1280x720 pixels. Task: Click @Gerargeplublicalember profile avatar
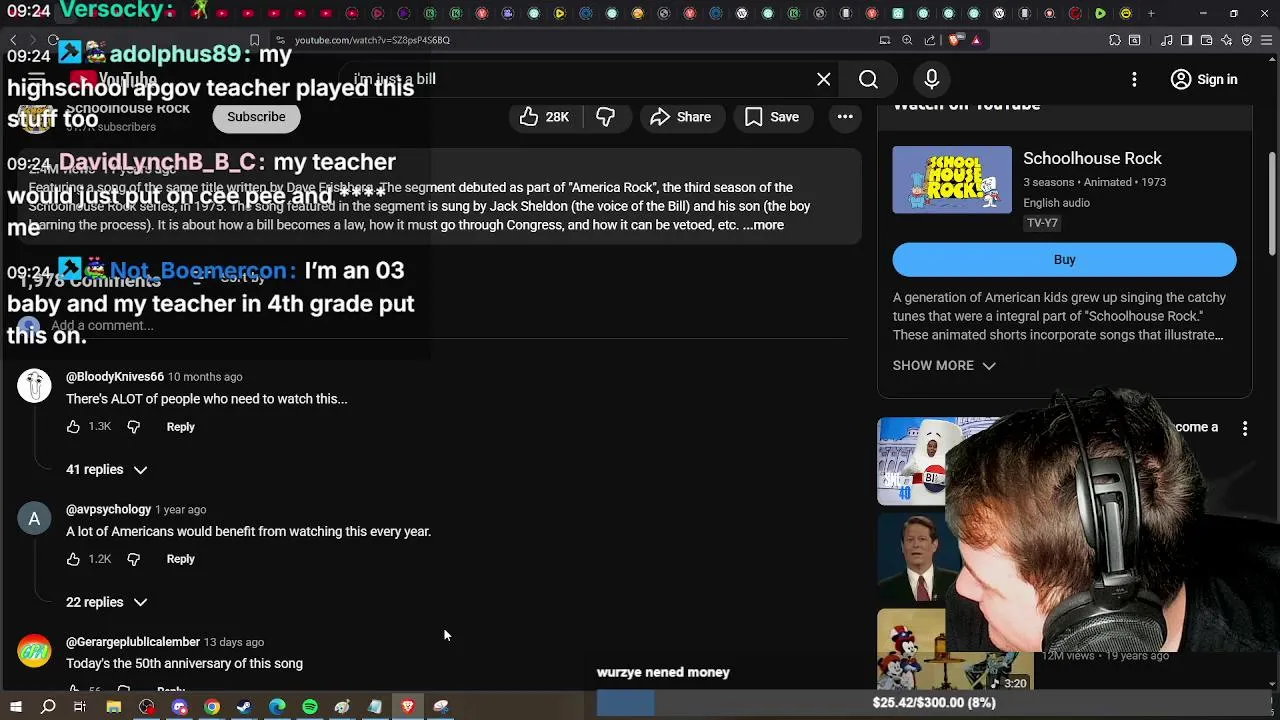34,651
